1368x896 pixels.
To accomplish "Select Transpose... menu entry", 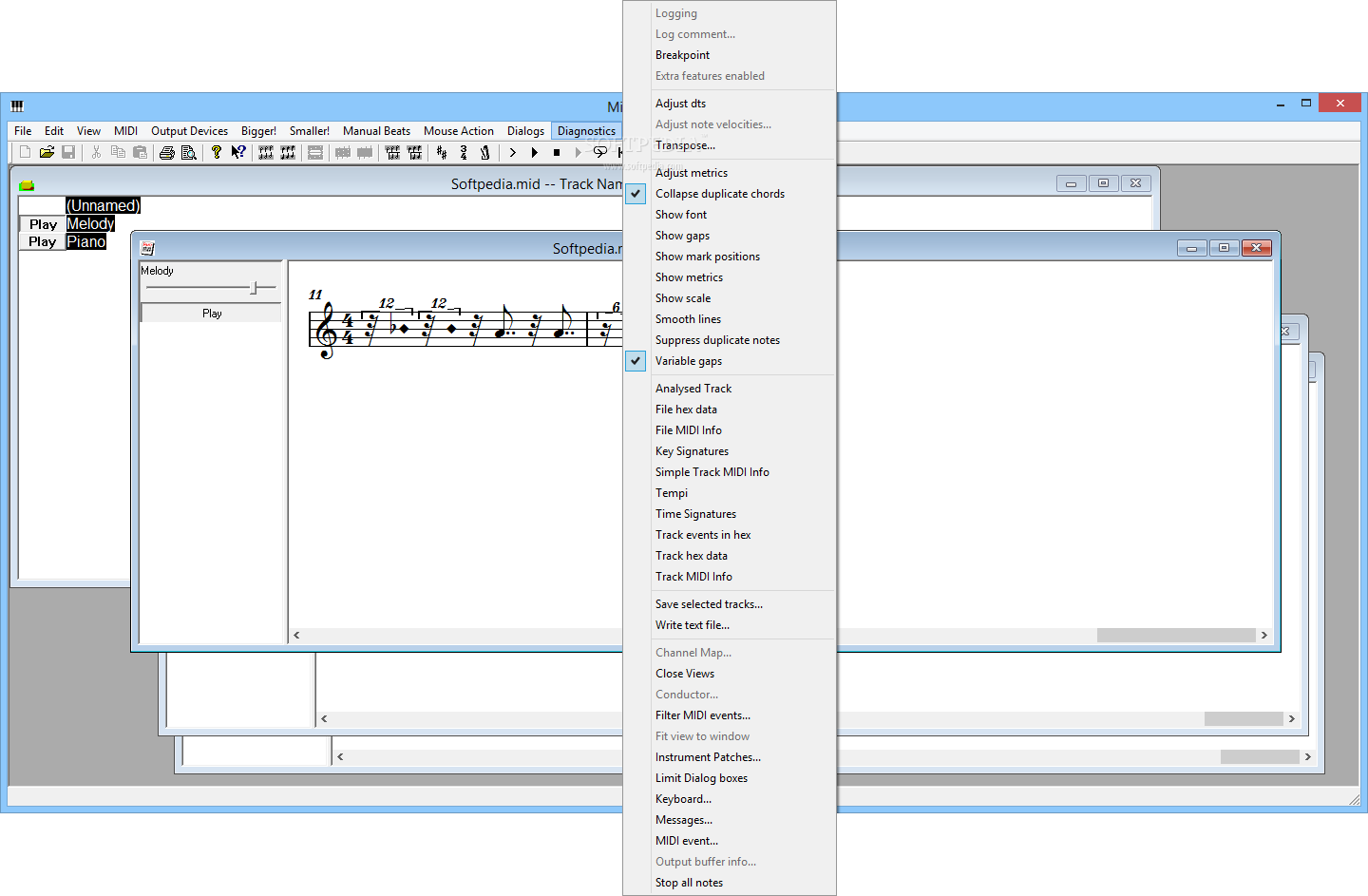I will point(730,145).
